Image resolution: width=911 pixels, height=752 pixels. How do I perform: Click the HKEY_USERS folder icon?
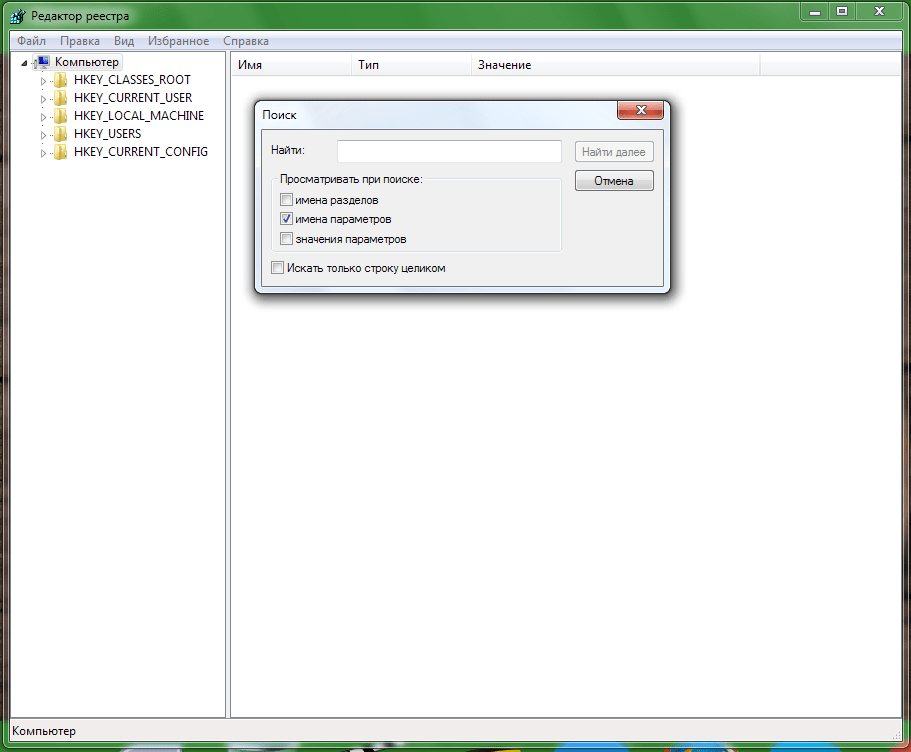click(x=60, y=134)
